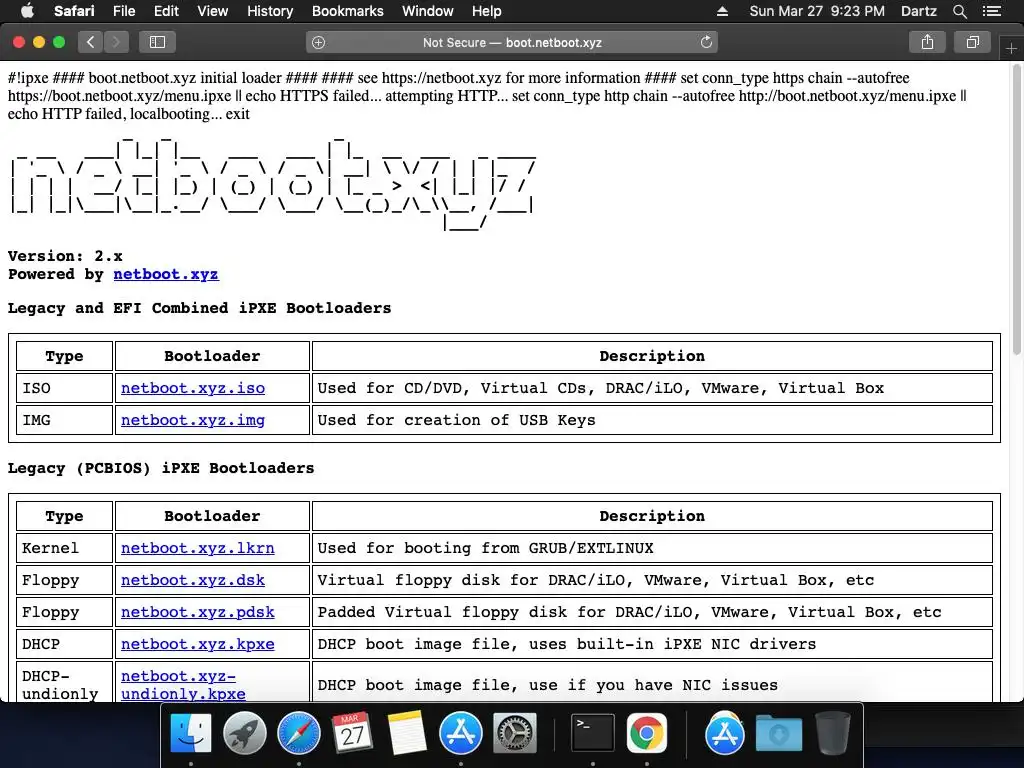This screenshot has width=1024, height=768.
Task: Go back with the Safari back arrow
Action: [x=91, y=42]
